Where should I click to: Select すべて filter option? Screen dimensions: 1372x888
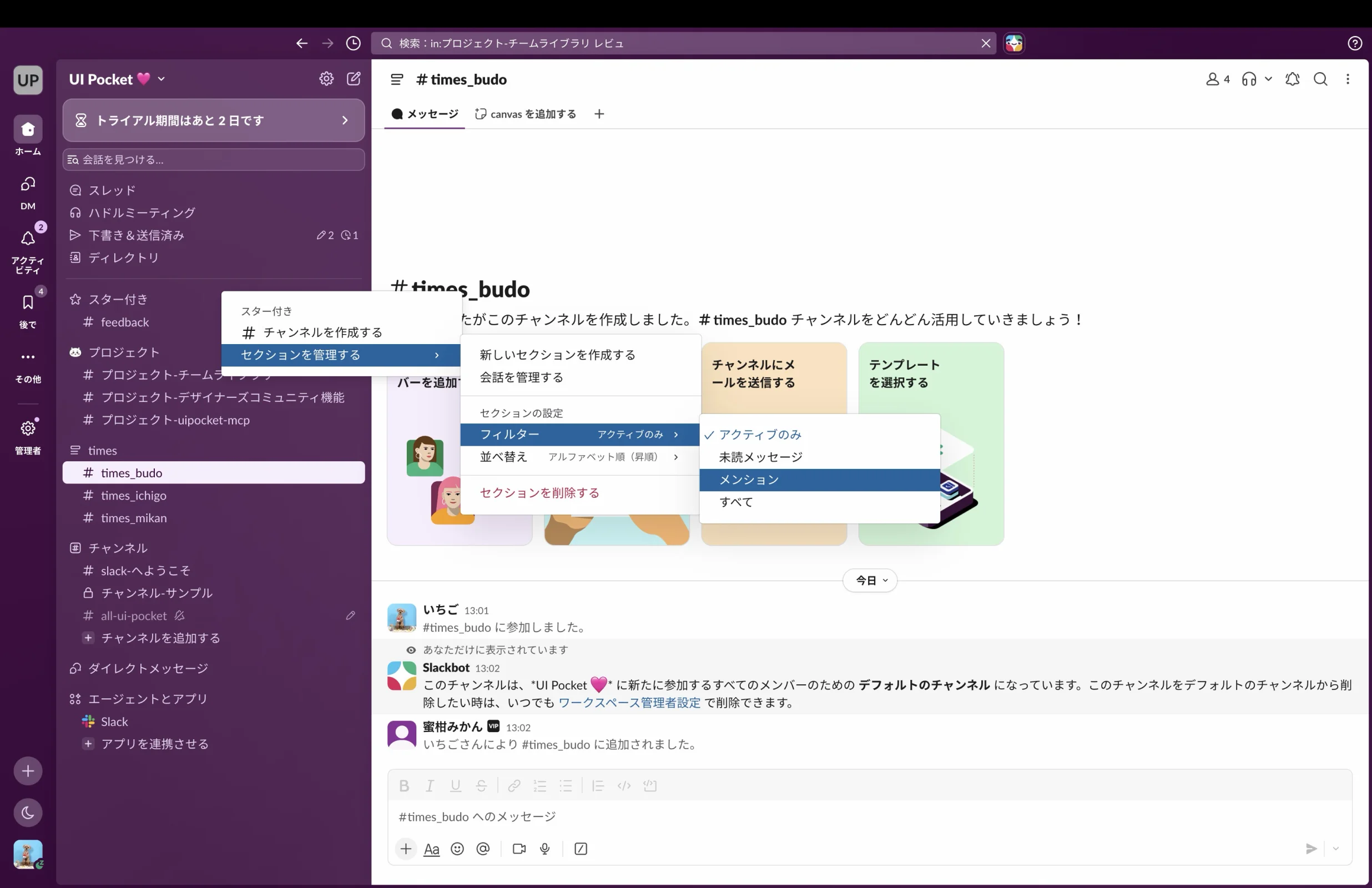pos(820,502)
